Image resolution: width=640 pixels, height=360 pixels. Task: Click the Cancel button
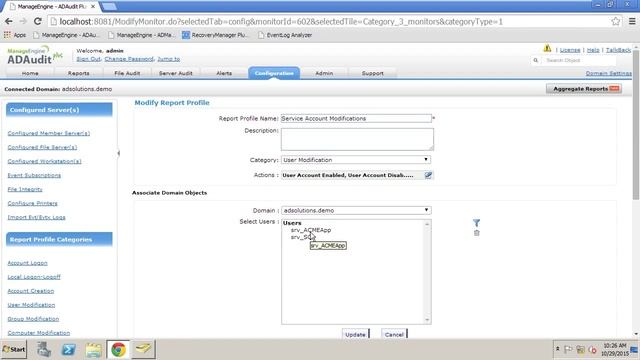point(394,334)
